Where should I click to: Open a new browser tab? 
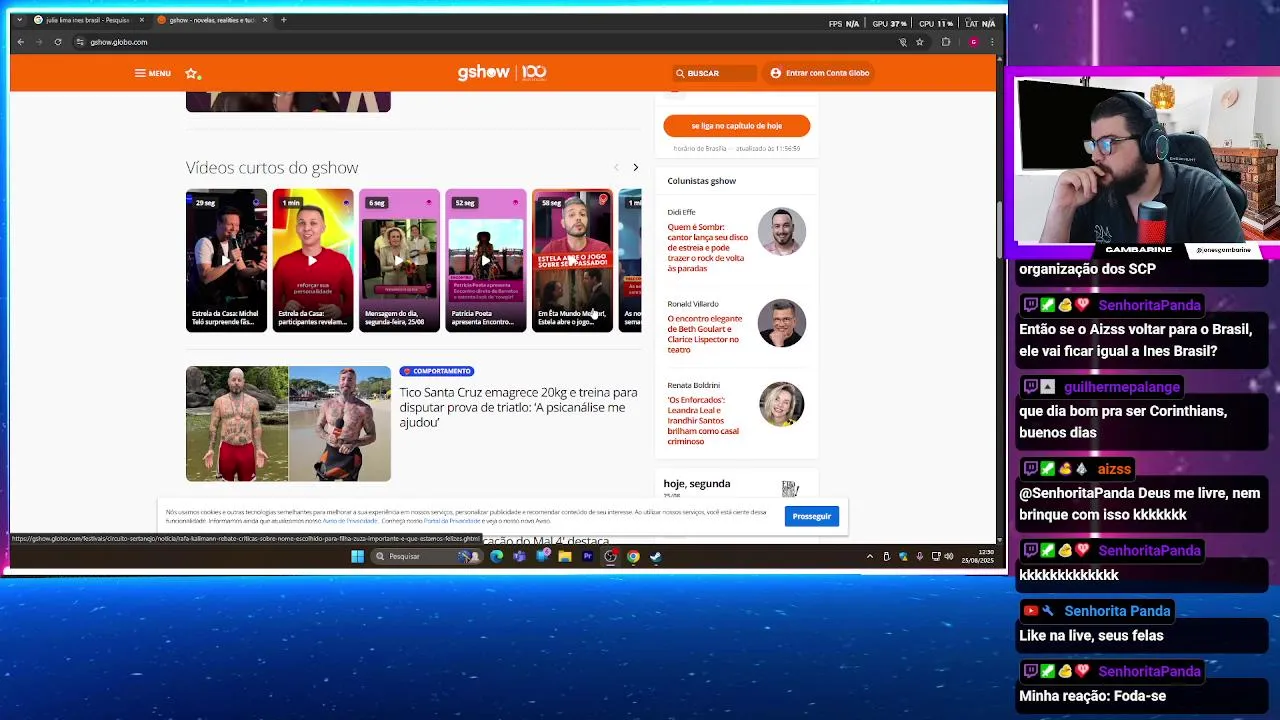(x=284, y=20)
